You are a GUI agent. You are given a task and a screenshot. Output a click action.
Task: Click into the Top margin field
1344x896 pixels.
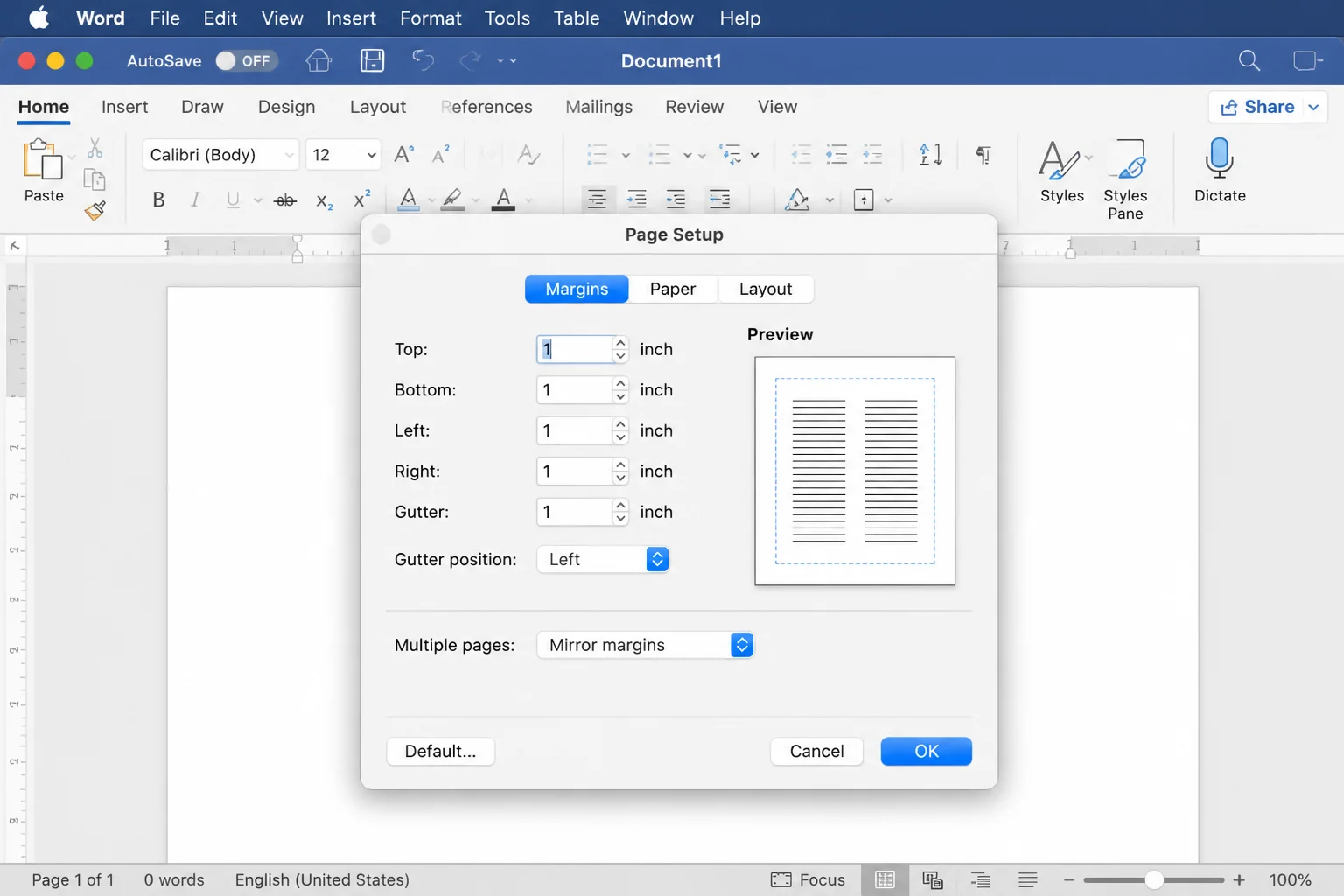click(x=574, y=349)
